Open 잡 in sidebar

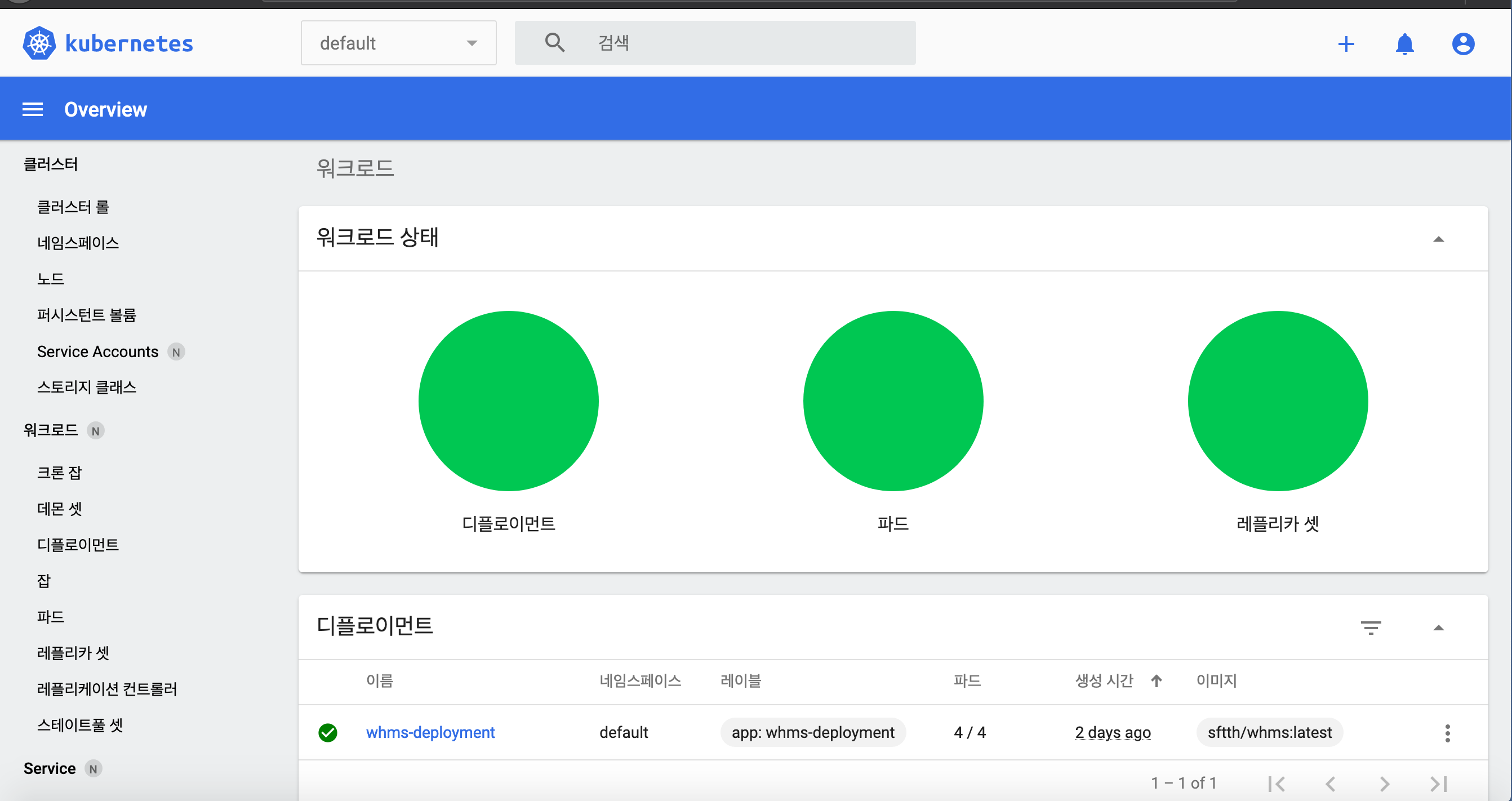point(44,581)
